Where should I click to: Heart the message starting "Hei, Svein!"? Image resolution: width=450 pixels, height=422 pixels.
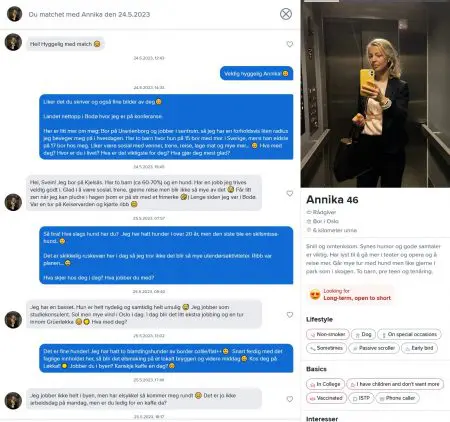point(290,193)
